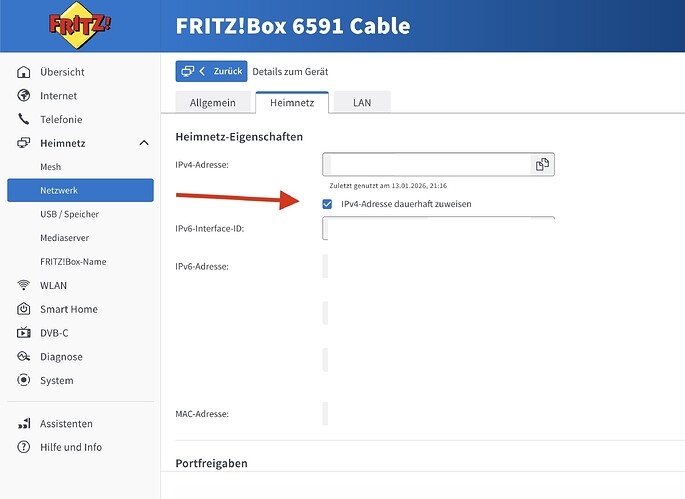685x499 pixels.
Task: Click the WLAN wifi icon
Action: 24,285
